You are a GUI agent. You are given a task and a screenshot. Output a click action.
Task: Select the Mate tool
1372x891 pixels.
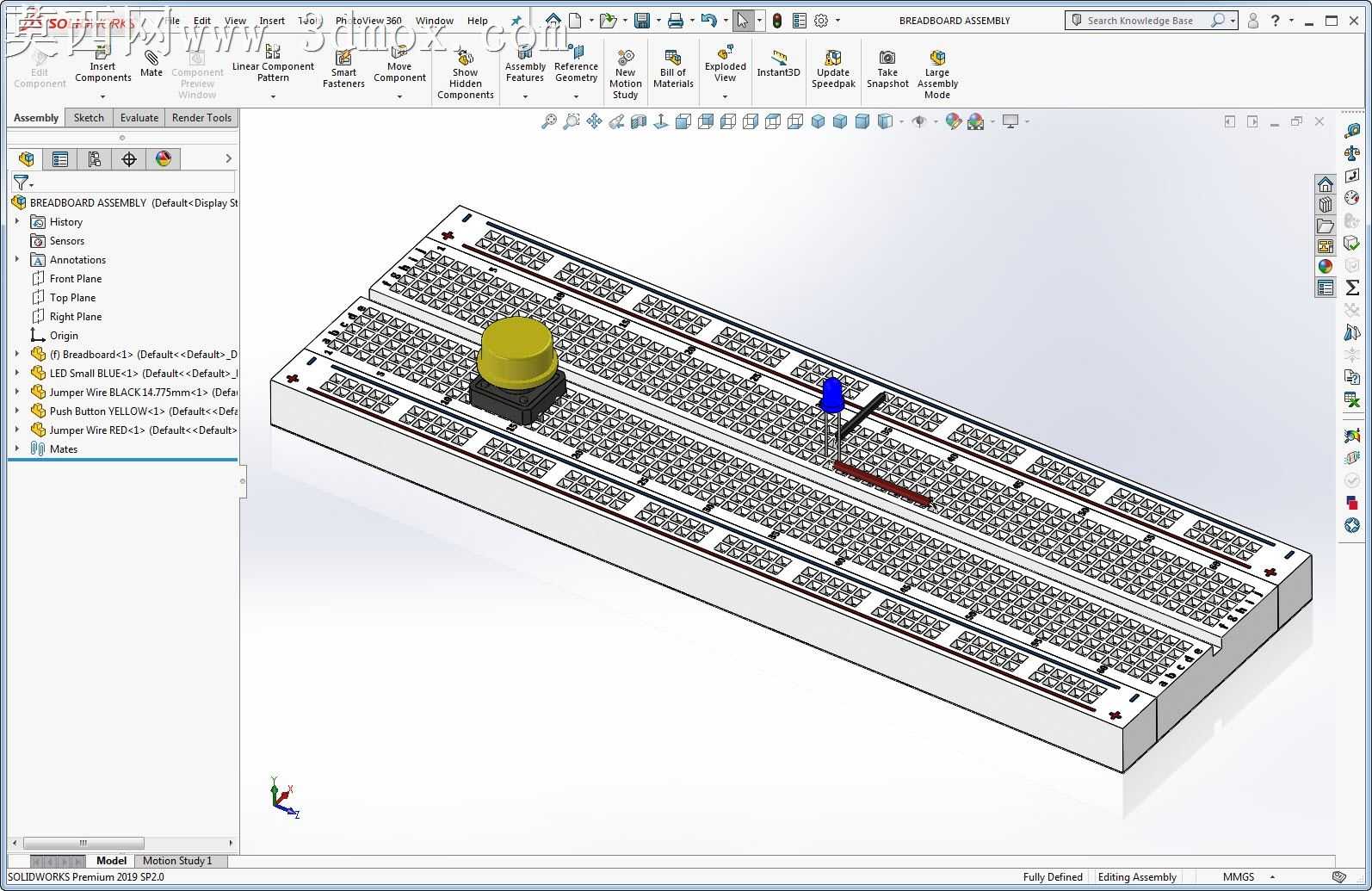pyautogui.click(x=151, y=63)
